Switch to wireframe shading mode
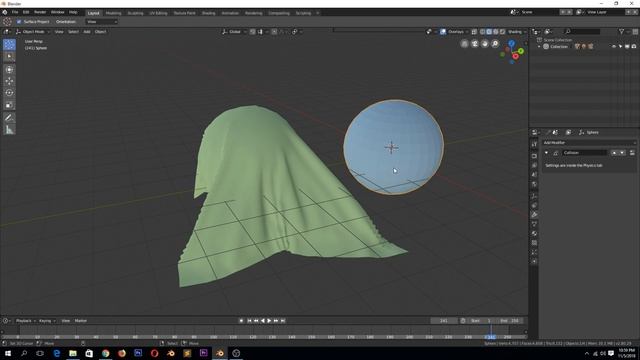 tap(482, 31)
